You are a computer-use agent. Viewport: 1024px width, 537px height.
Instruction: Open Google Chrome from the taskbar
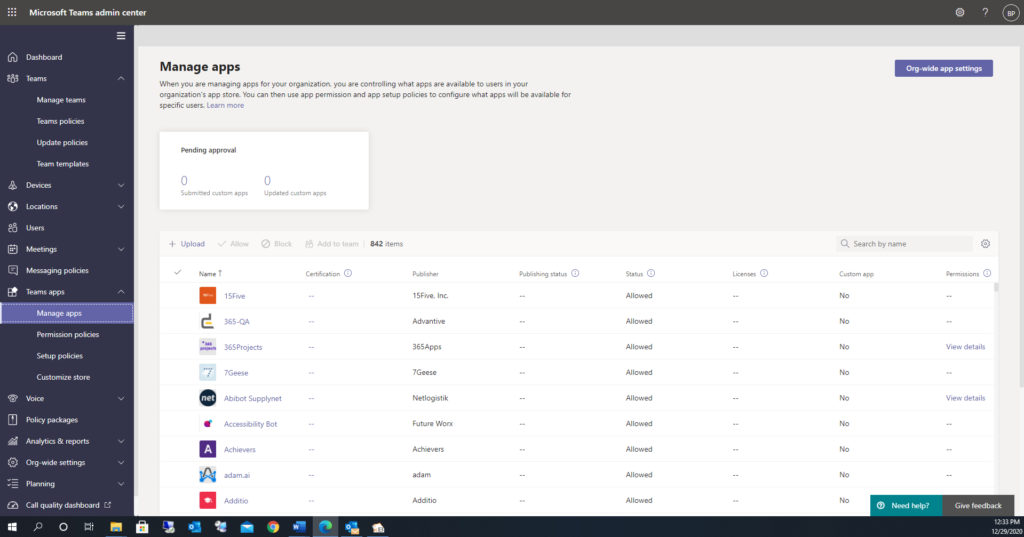tap(273, 527)
